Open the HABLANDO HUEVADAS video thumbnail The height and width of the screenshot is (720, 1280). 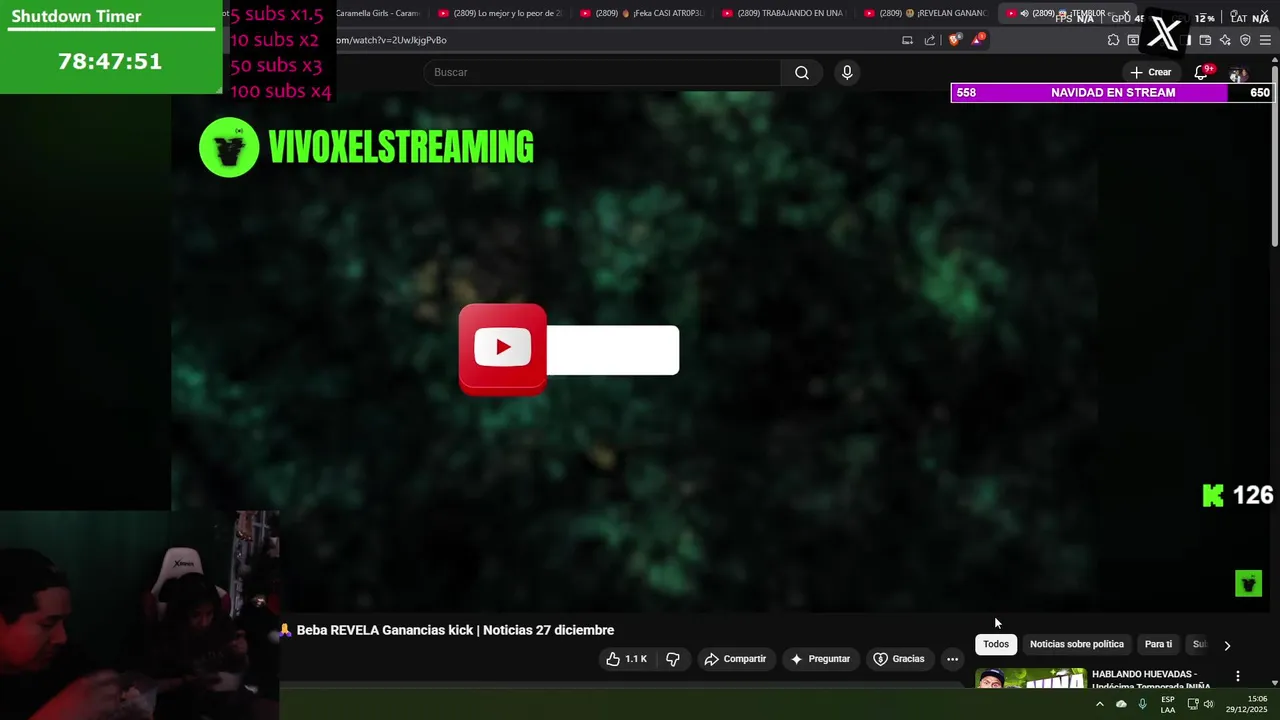coord(1031,678)
